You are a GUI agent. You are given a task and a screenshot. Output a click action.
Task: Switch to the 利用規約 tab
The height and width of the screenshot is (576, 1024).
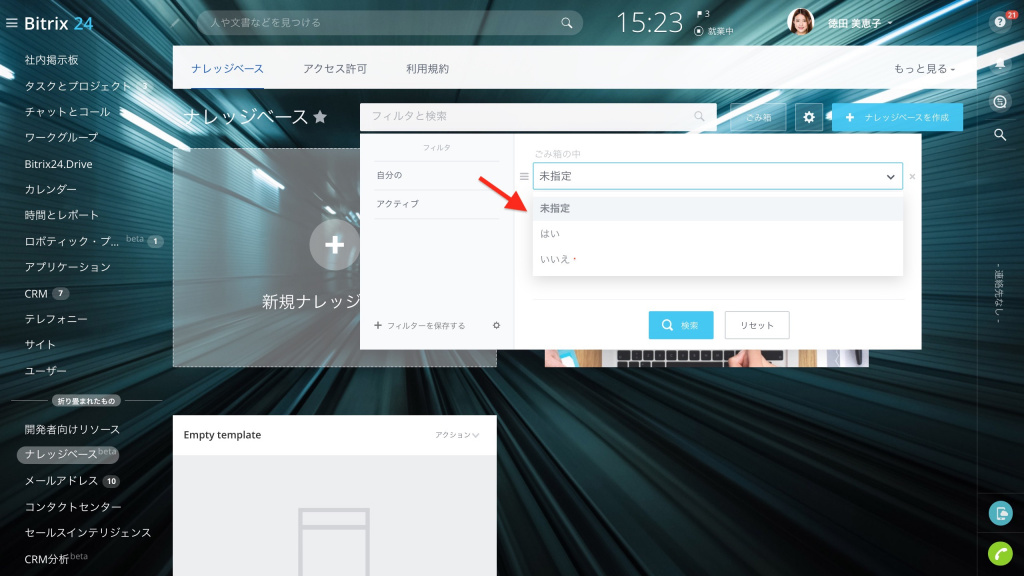tap(427, 69)
